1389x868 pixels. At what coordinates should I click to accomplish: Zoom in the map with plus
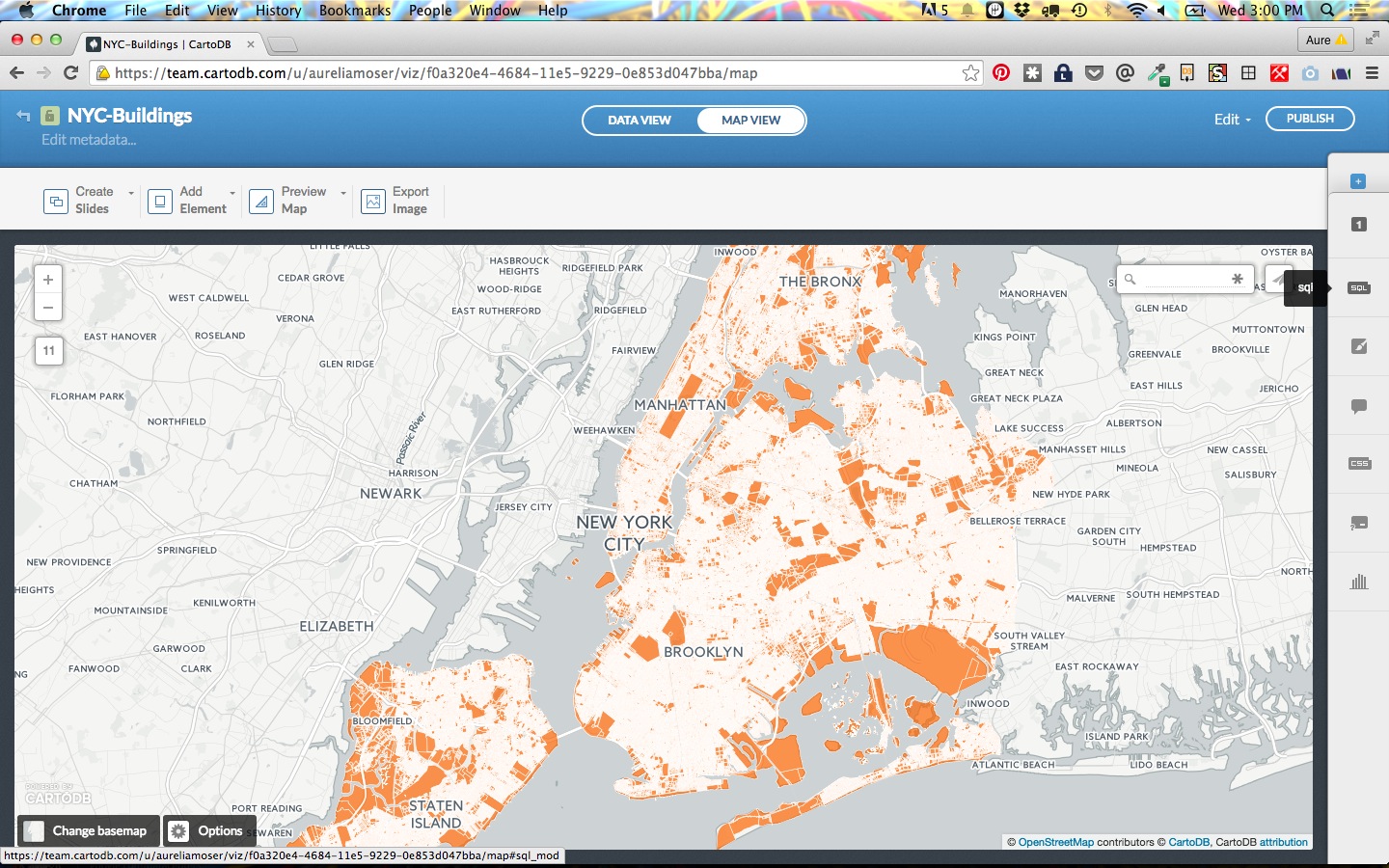(x=48, y=280)
